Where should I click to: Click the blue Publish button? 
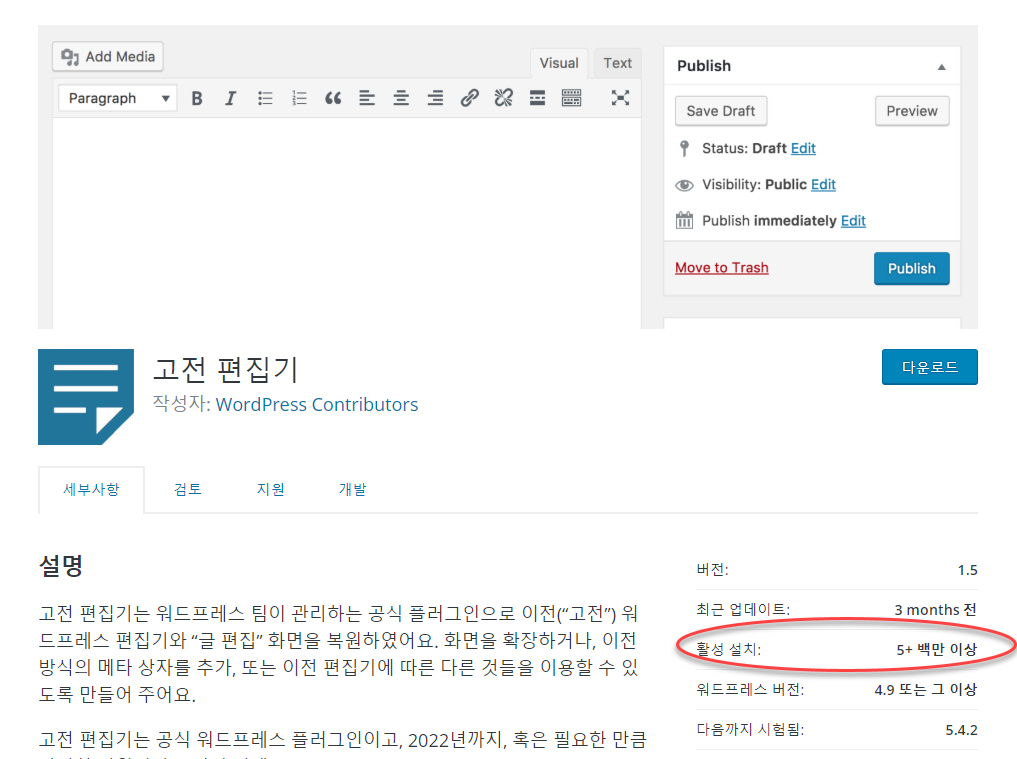(911, 269)
